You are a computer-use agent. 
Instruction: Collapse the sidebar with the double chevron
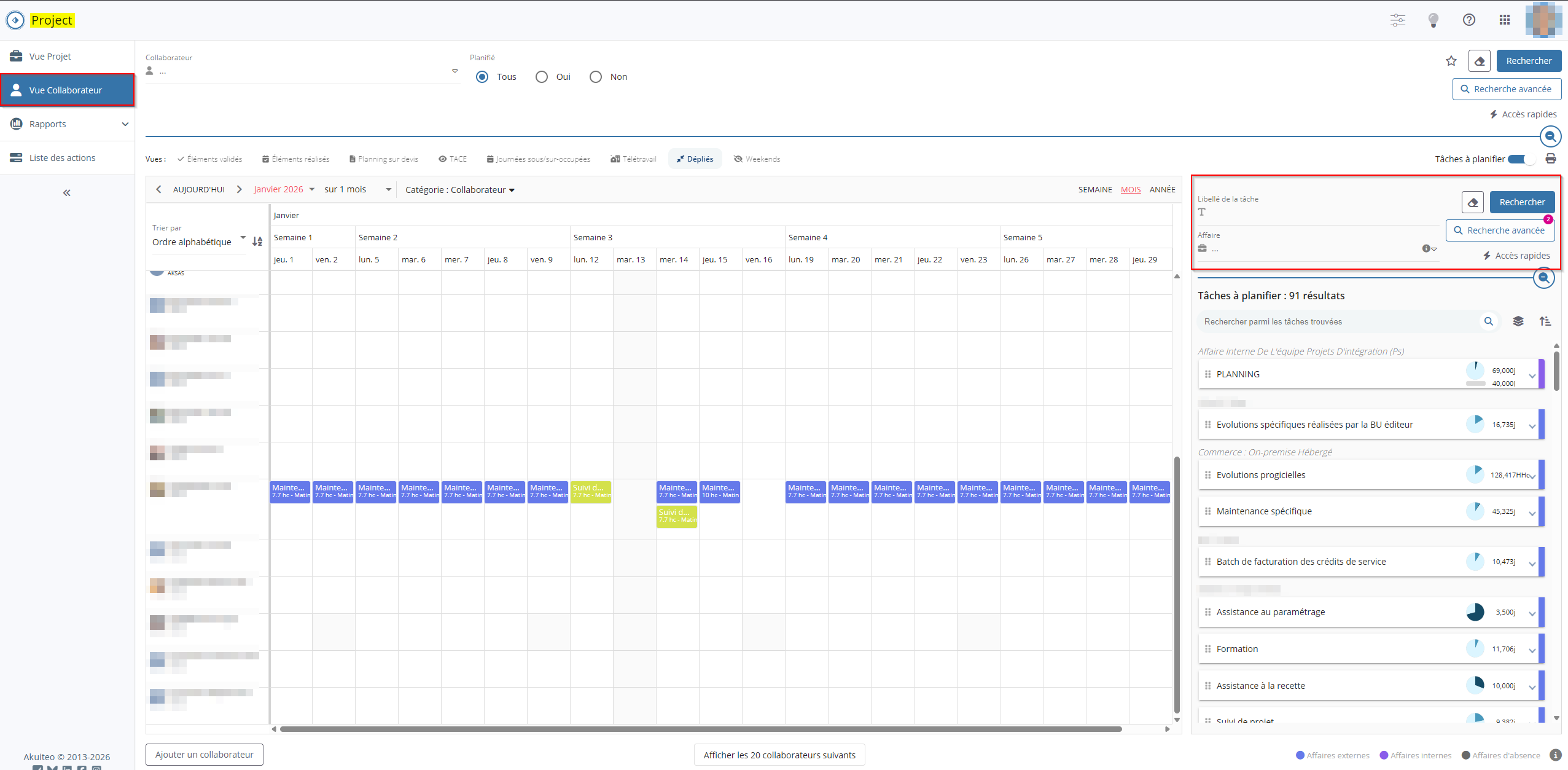(x=67, y=193)
